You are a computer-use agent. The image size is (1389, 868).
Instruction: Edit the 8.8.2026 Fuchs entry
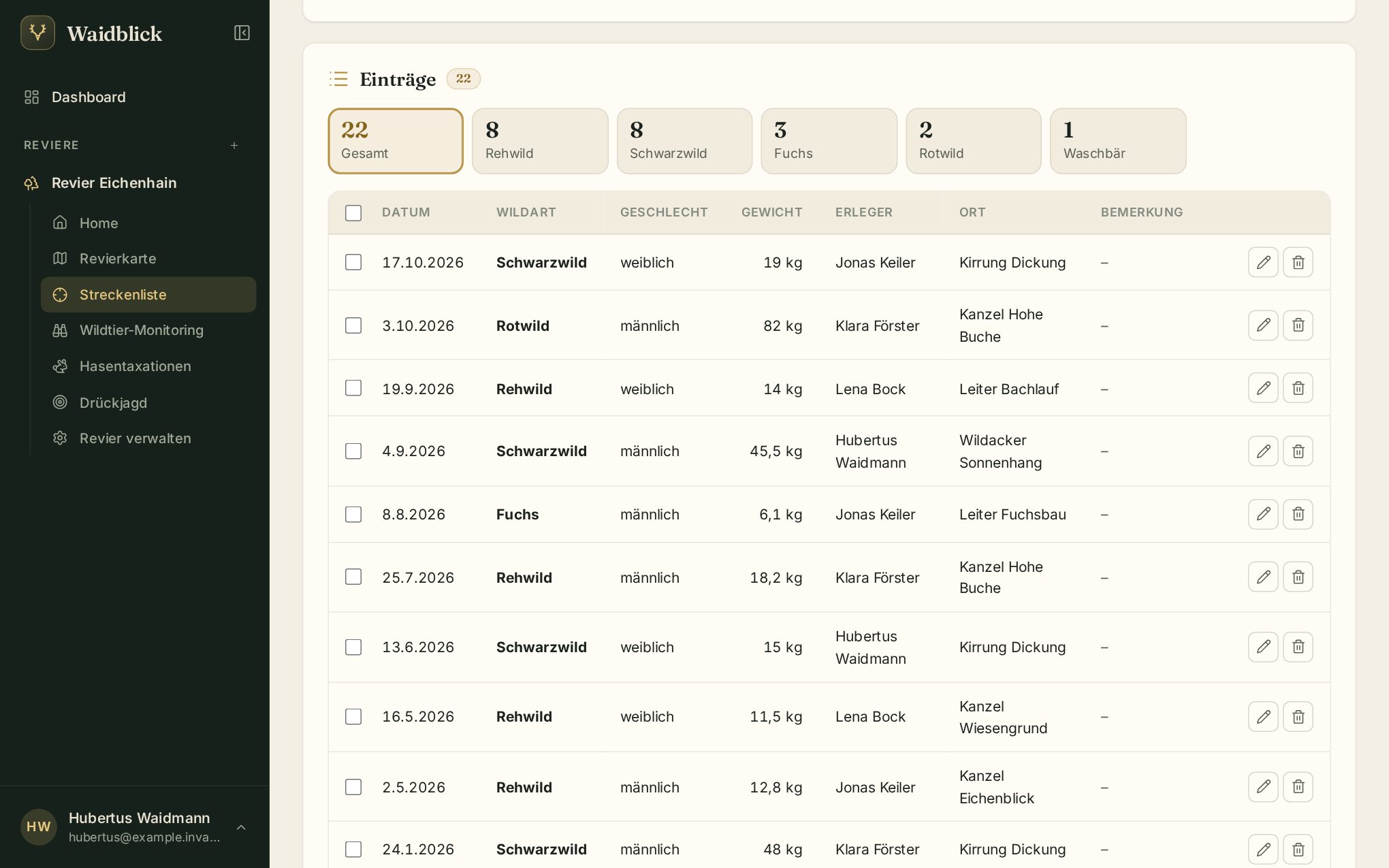(1263, 514)
